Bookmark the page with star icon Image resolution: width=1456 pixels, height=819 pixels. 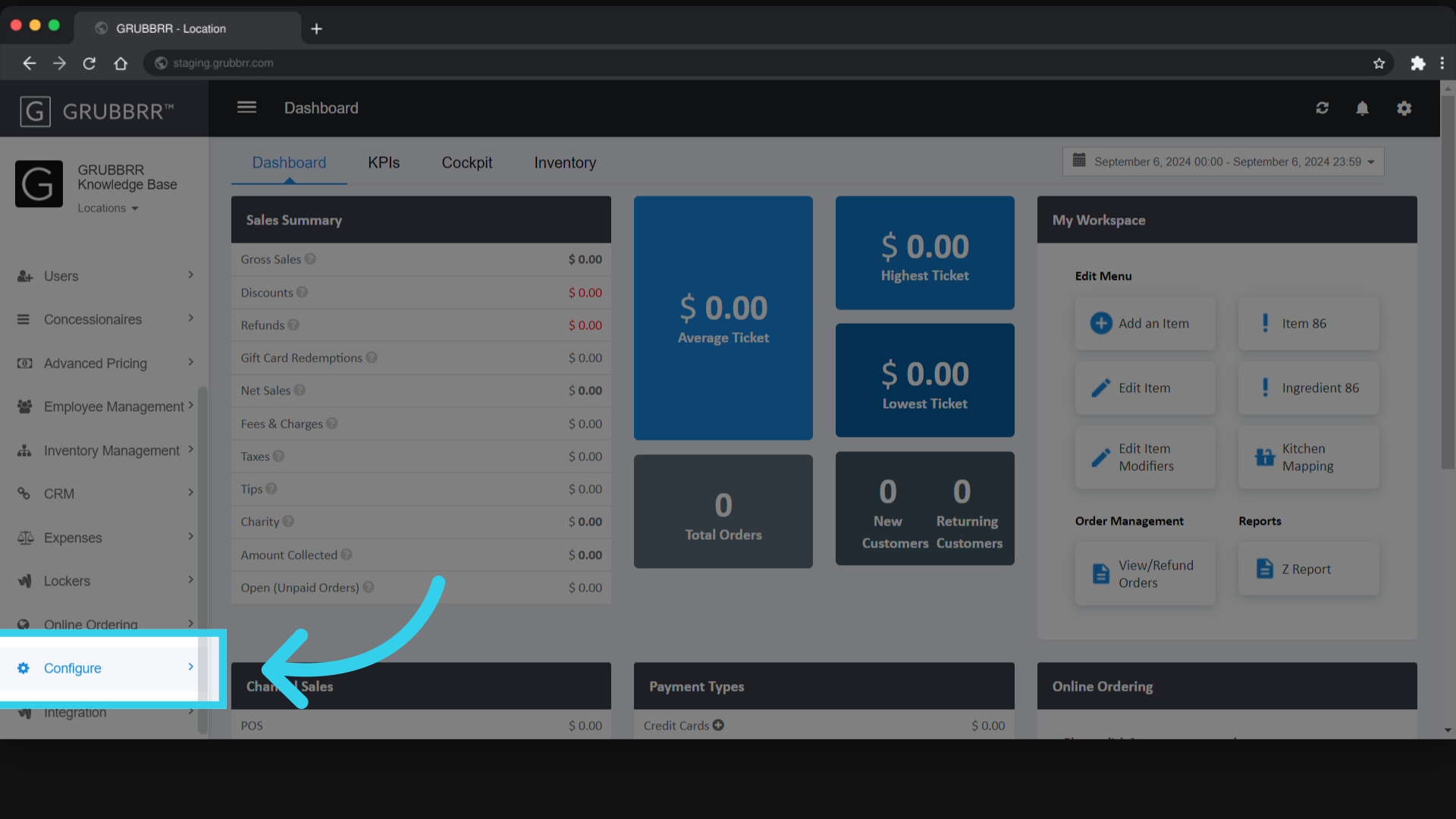tap(1379, 63)
